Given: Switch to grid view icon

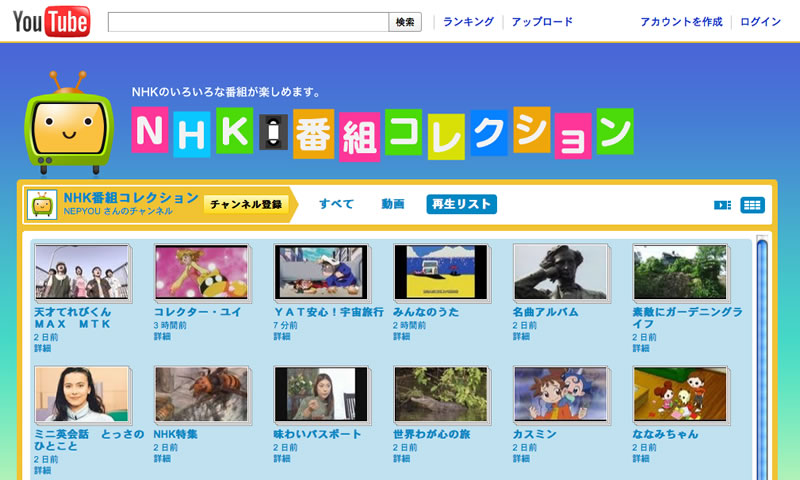Looking at the screenshot, I should [753, 205].
